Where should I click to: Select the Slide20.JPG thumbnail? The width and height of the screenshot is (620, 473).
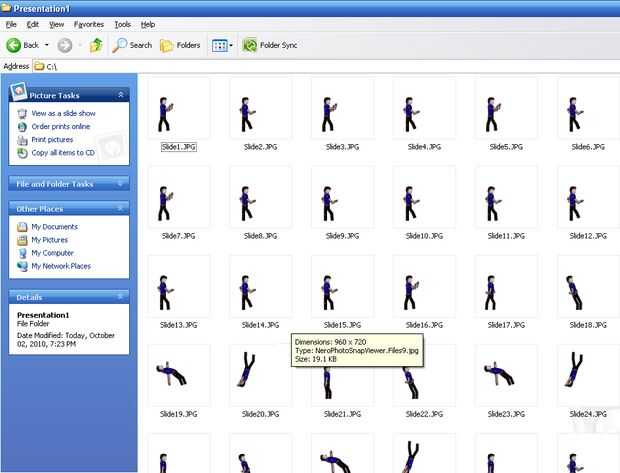pyautogui.click(x=261, y=375)
